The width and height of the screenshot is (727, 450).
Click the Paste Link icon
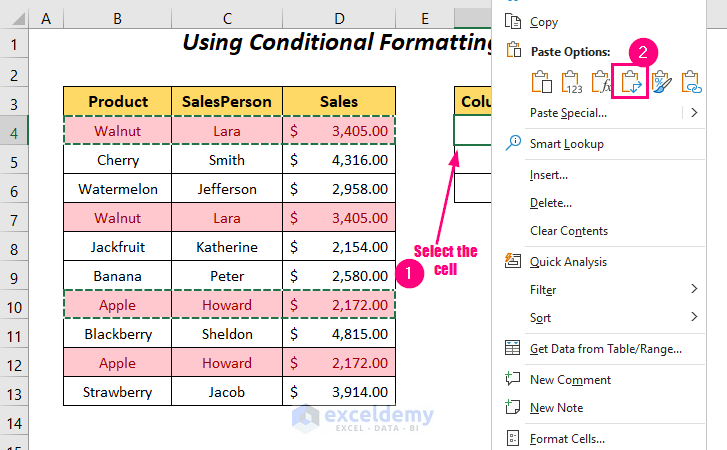tap(691, 81)
